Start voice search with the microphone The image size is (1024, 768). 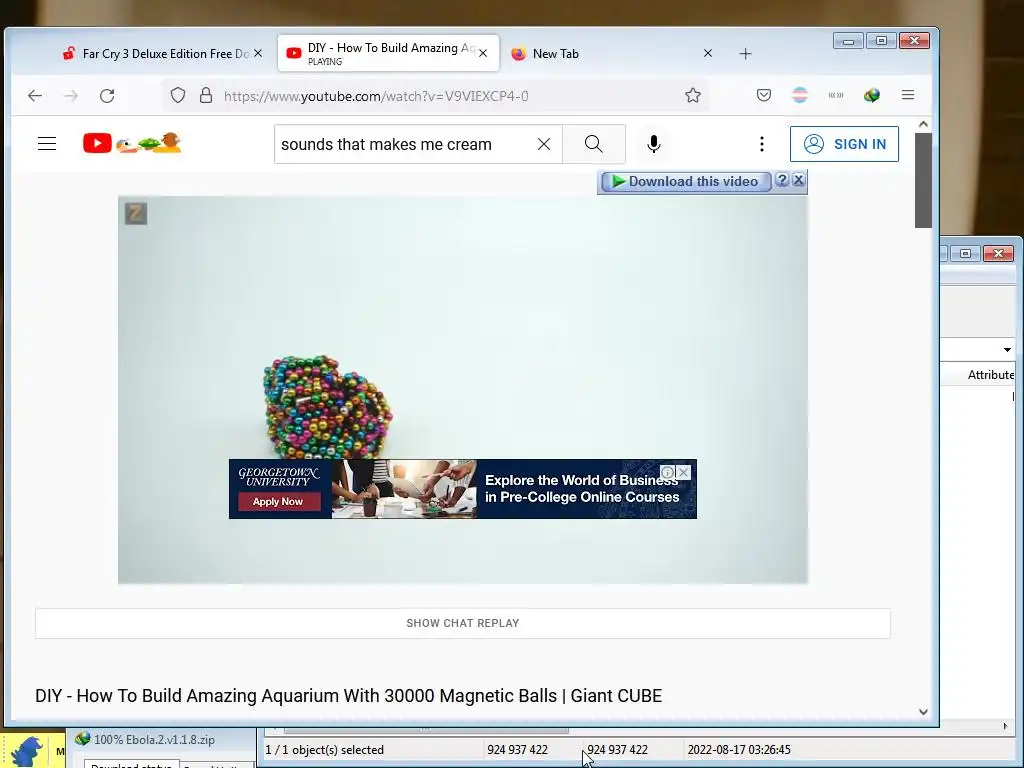[x=654, y=144]
